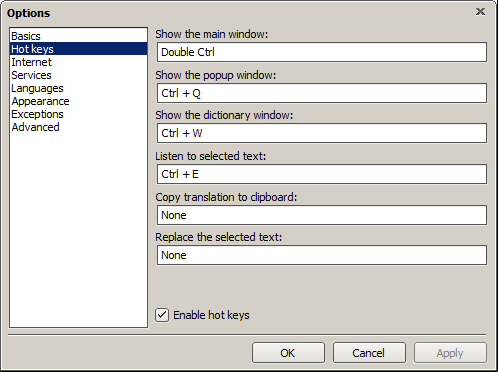Click the dictionary window hotkey field Ctrl + W
The image size is (498, 372).
click(x=322, y=133)
